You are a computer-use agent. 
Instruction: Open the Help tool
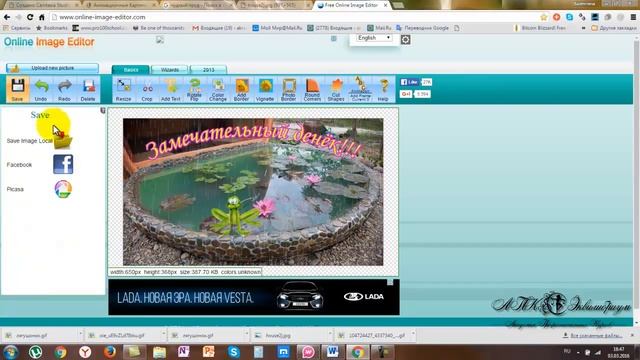click(383, 89)
